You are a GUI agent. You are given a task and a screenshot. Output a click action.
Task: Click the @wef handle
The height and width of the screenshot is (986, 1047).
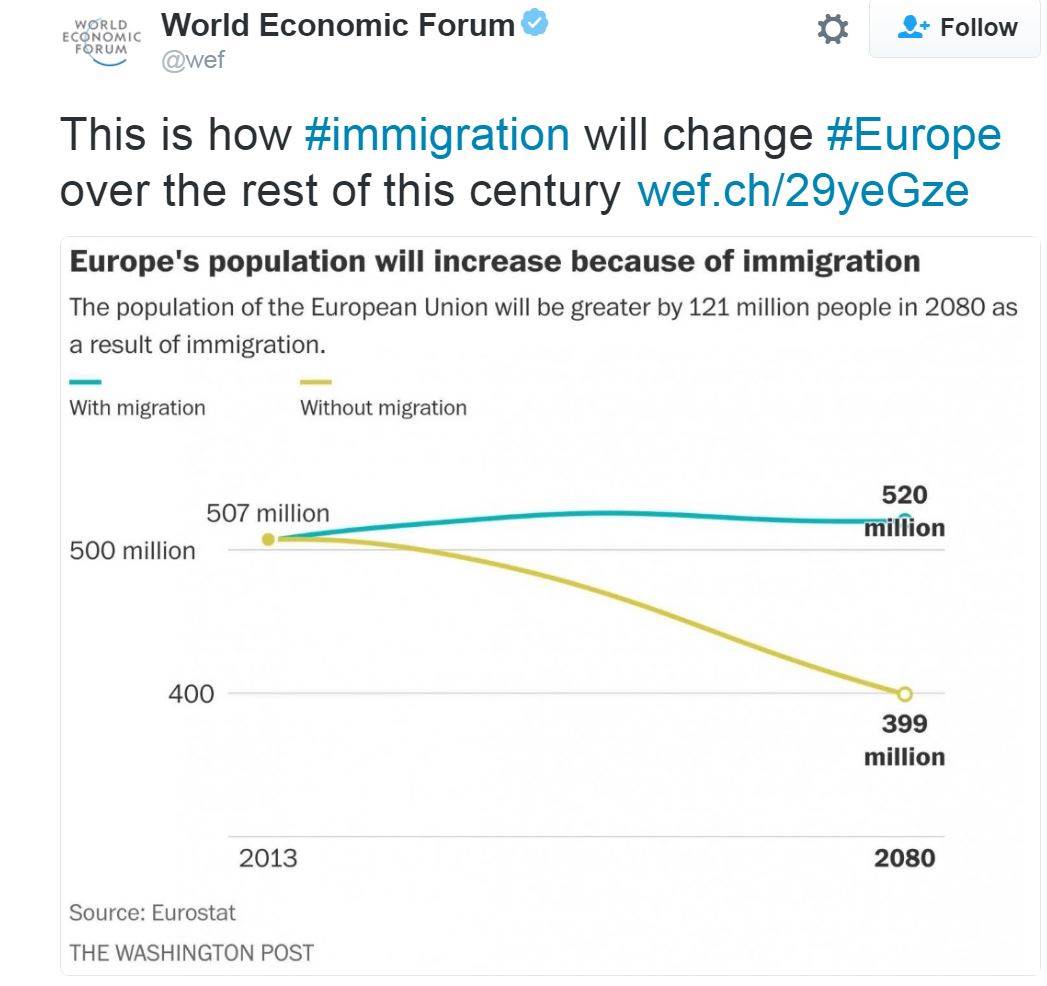coord(193,60)
